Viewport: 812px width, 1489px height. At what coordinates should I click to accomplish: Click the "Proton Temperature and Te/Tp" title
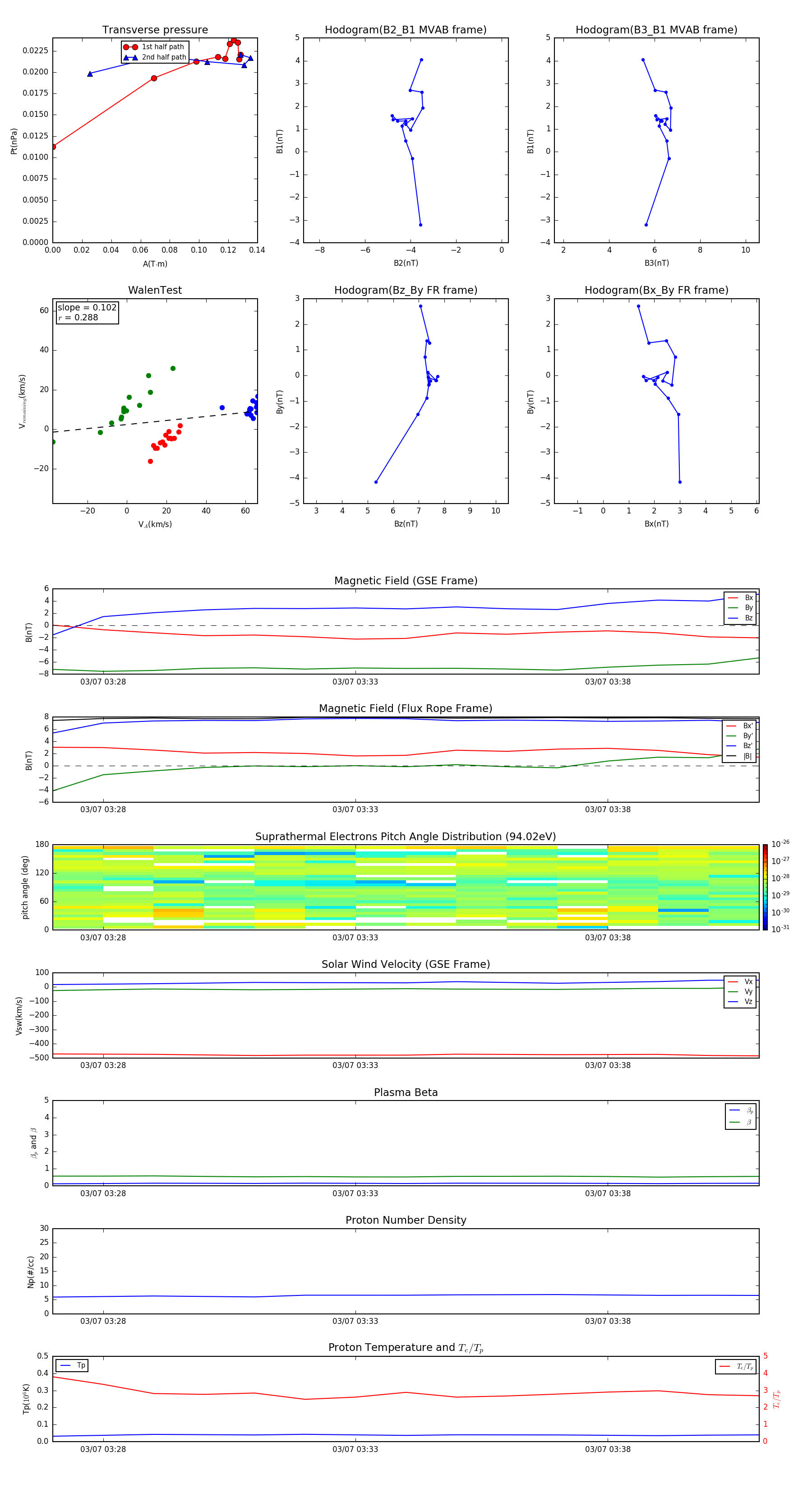pyautogui.click(x=406, y=1348)
